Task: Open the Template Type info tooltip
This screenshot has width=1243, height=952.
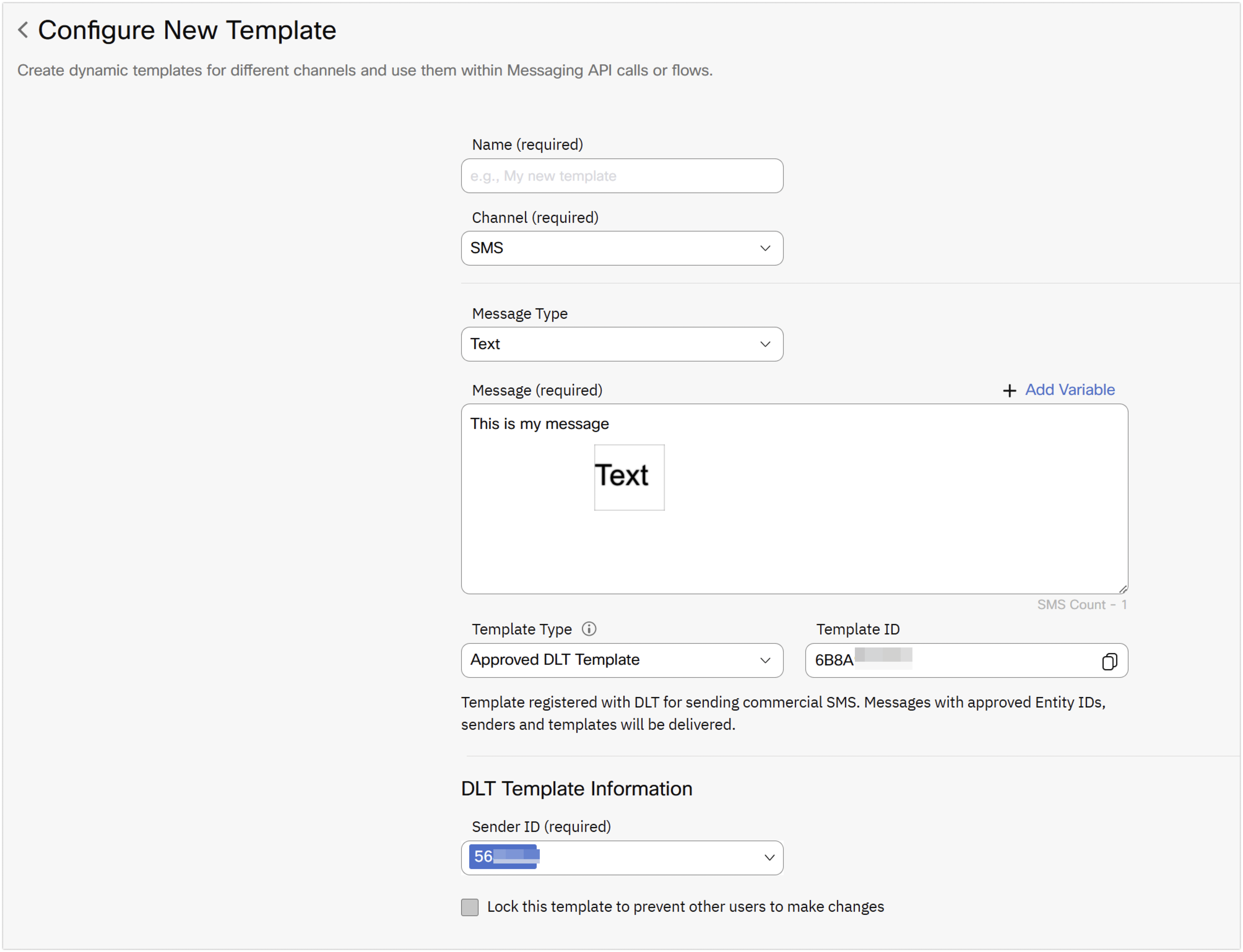Action: tap(590, 629)
